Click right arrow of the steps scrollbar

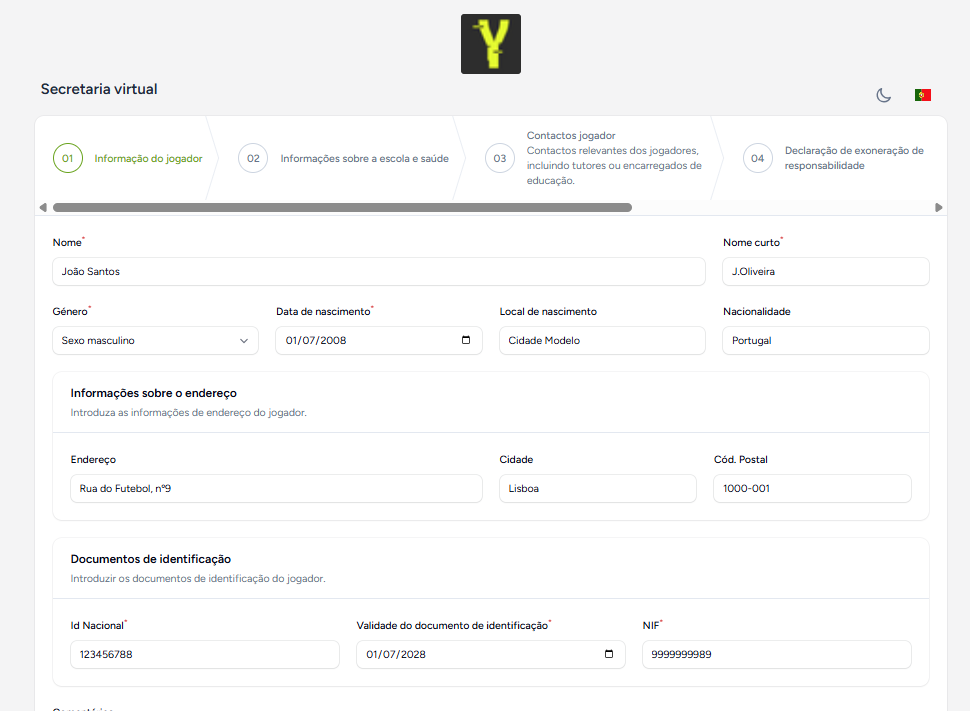[938, 207]
